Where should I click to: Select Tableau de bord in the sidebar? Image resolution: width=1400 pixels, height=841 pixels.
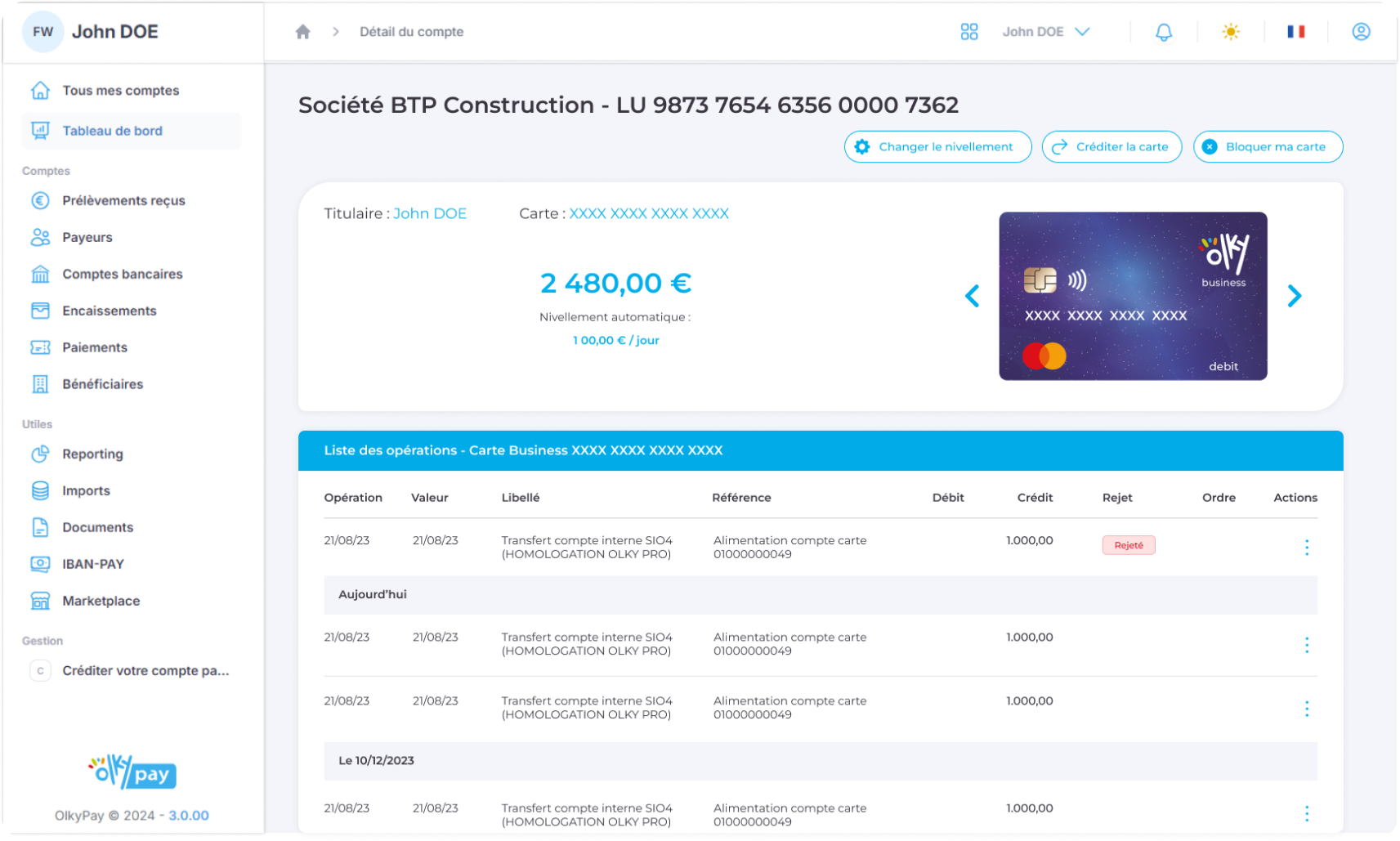click(112, 130)
